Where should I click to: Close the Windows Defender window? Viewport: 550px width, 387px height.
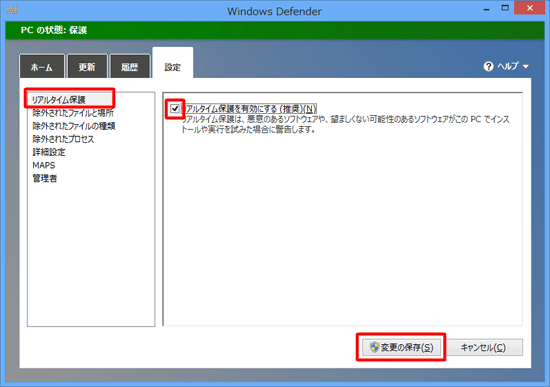coord(530,8)
